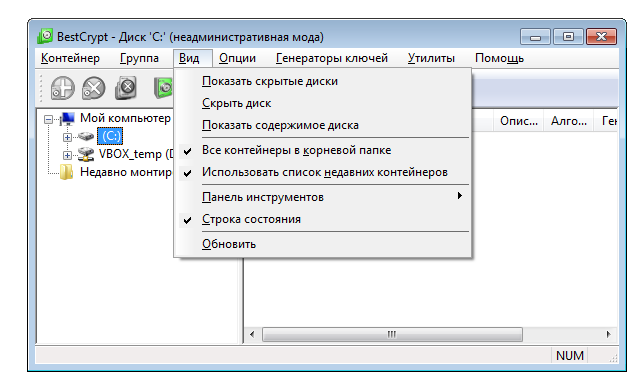638x384 pixels.
Task: Expand the (C:) drive node
Action: [x=67, y=137]
